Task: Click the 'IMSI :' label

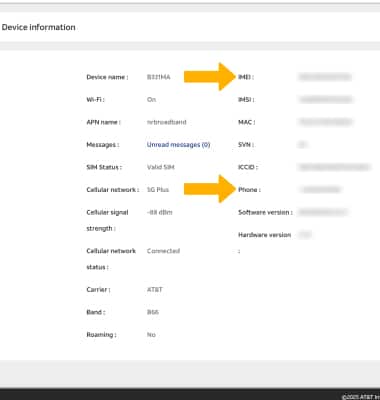Action: click(246, 100)
